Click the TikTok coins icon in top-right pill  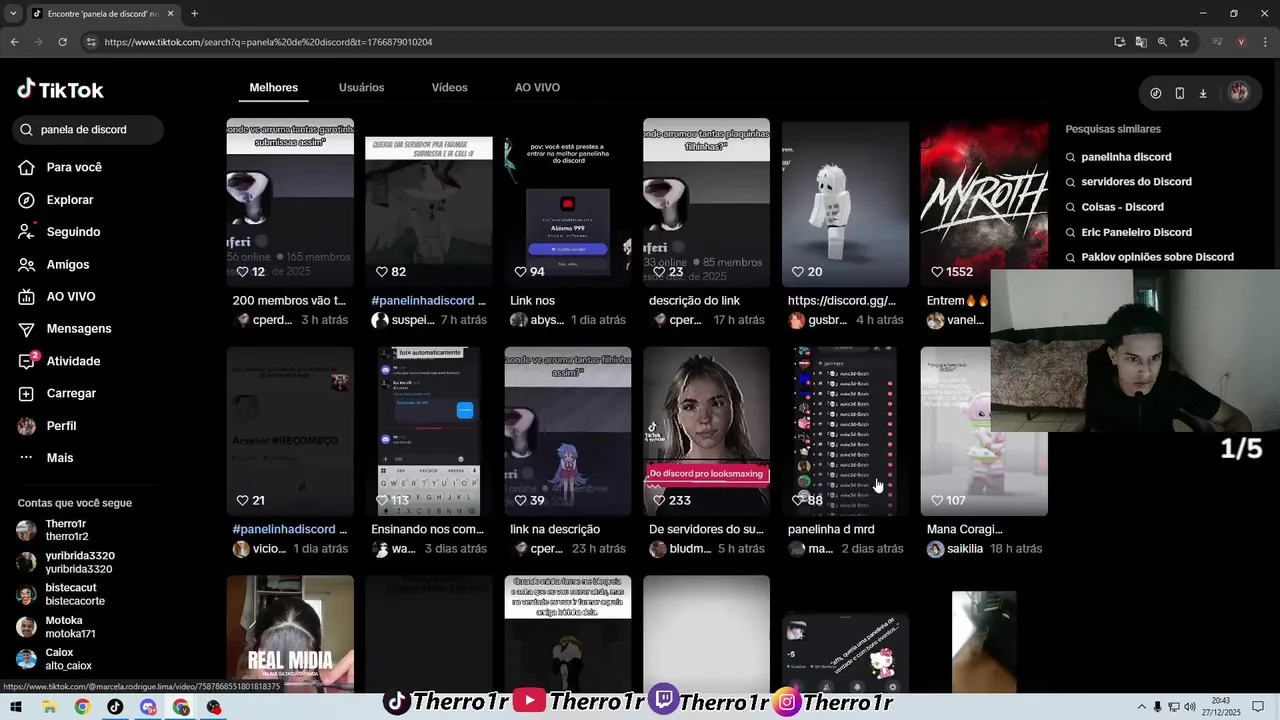pyautogui.click(x=1156, y=93)
